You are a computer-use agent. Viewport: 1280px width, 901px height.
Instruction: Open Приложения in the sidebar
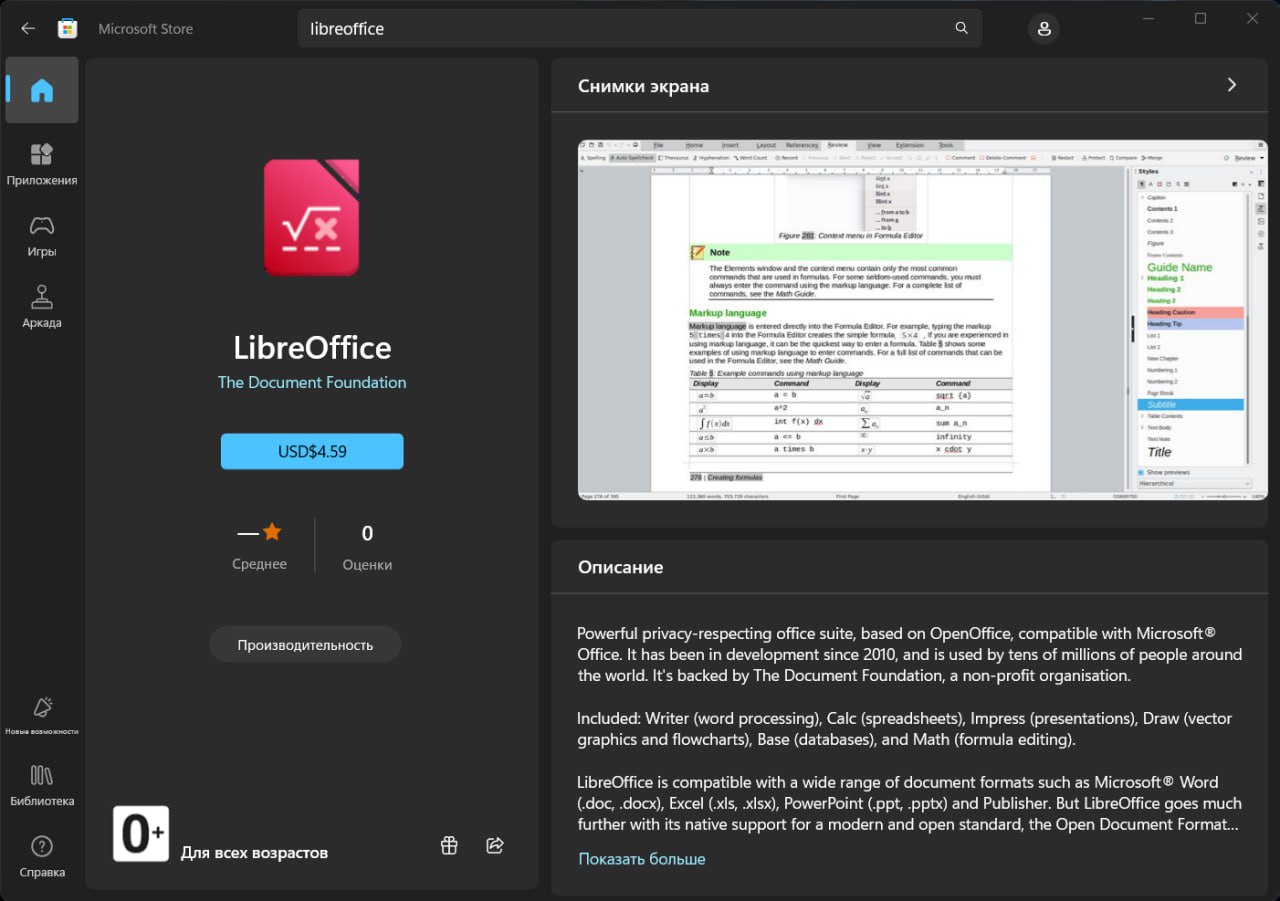click(42, 165)
